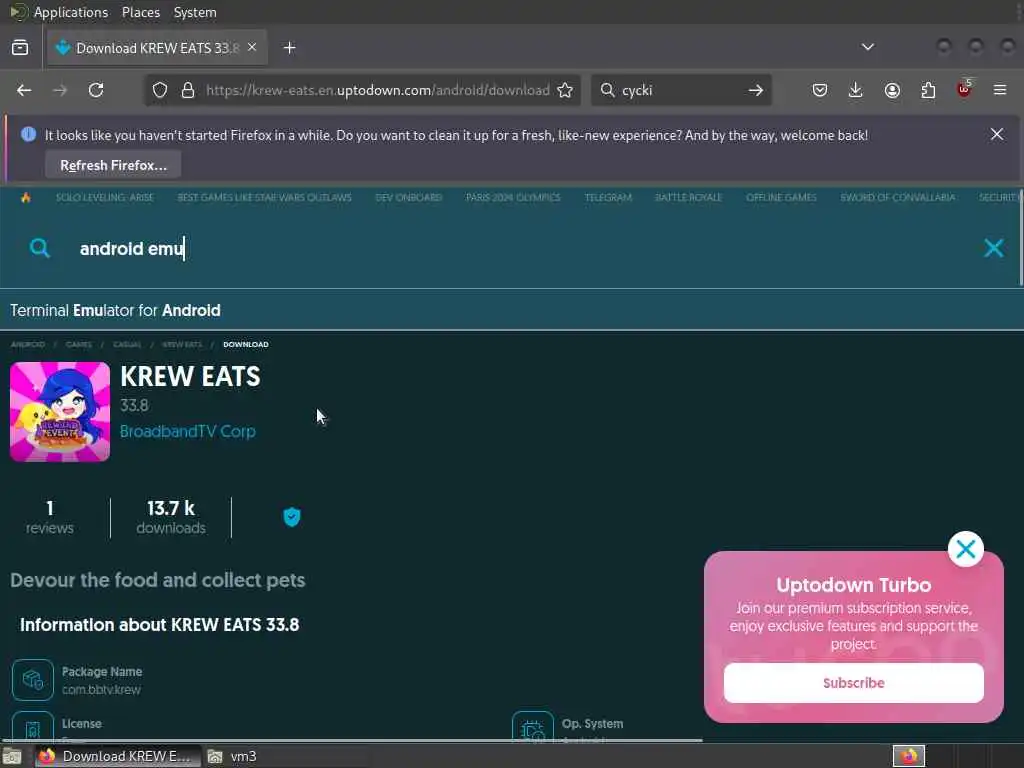Open Paris 2024 Olympics trending link
The height and width of the screenshot is (768, 1024).
(513, 197)
